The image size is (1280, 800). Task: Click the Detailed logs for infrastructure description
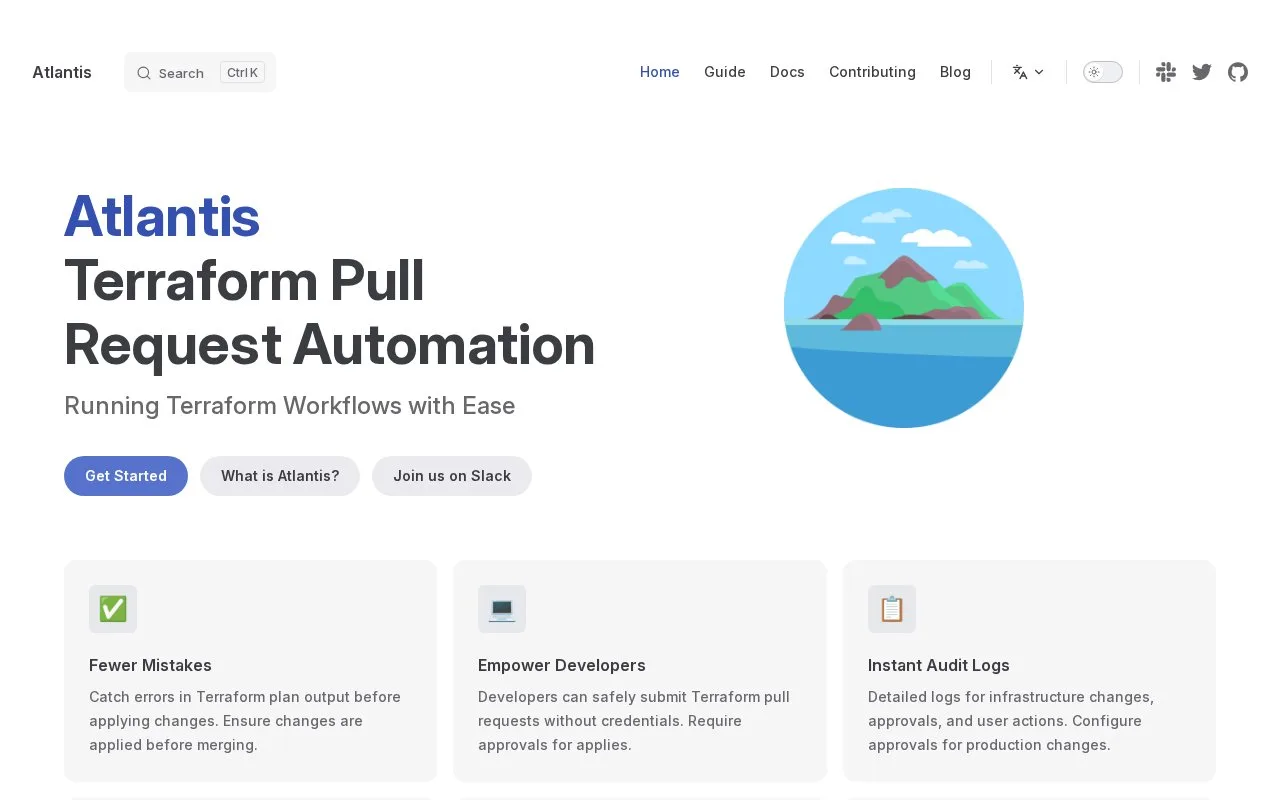(x=1011, y=721)
